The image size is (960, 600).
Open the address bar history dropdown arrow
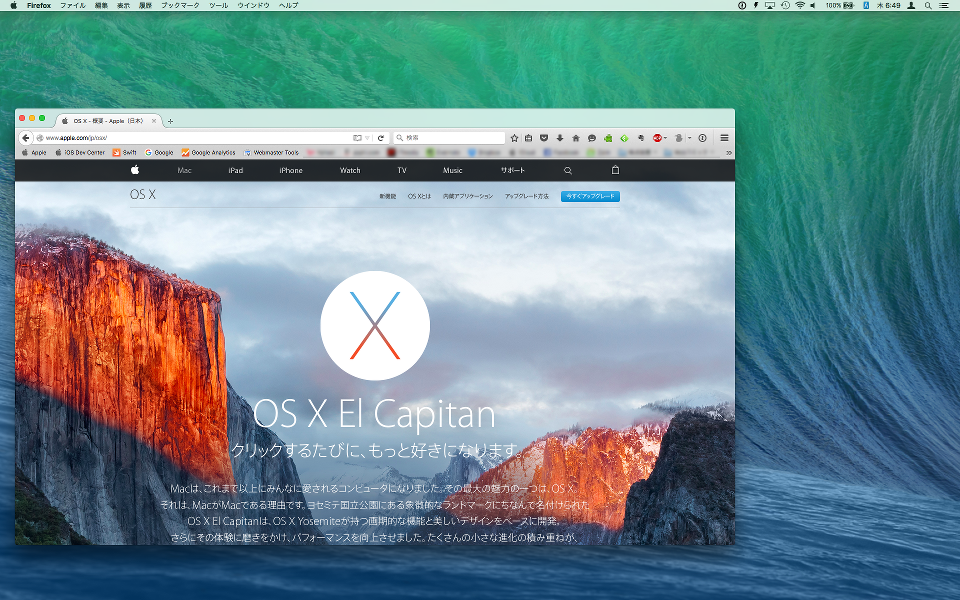click(367, 138)
